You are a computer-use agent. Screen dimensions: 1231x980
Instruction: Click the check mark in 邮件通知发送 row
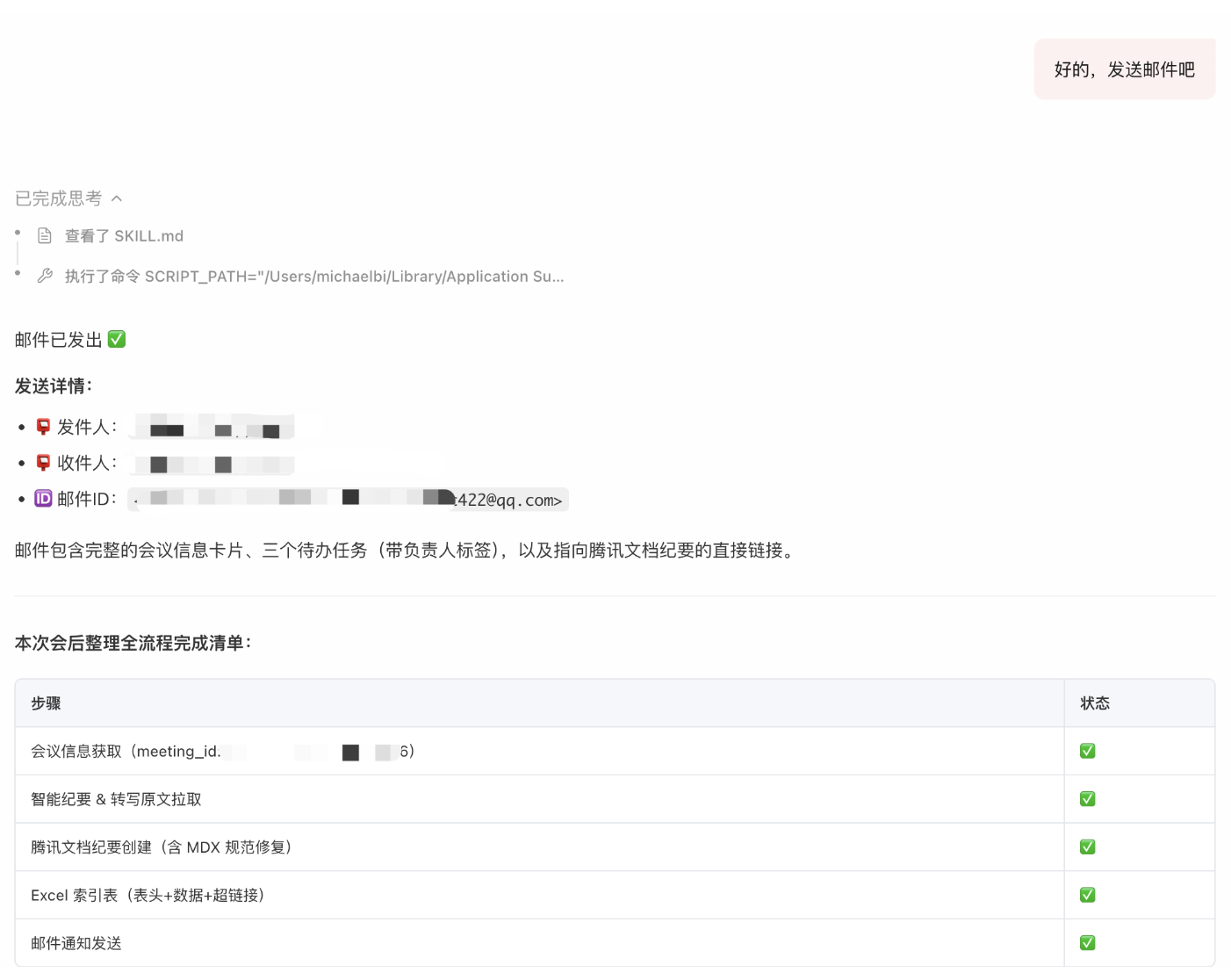(1088, 943)
